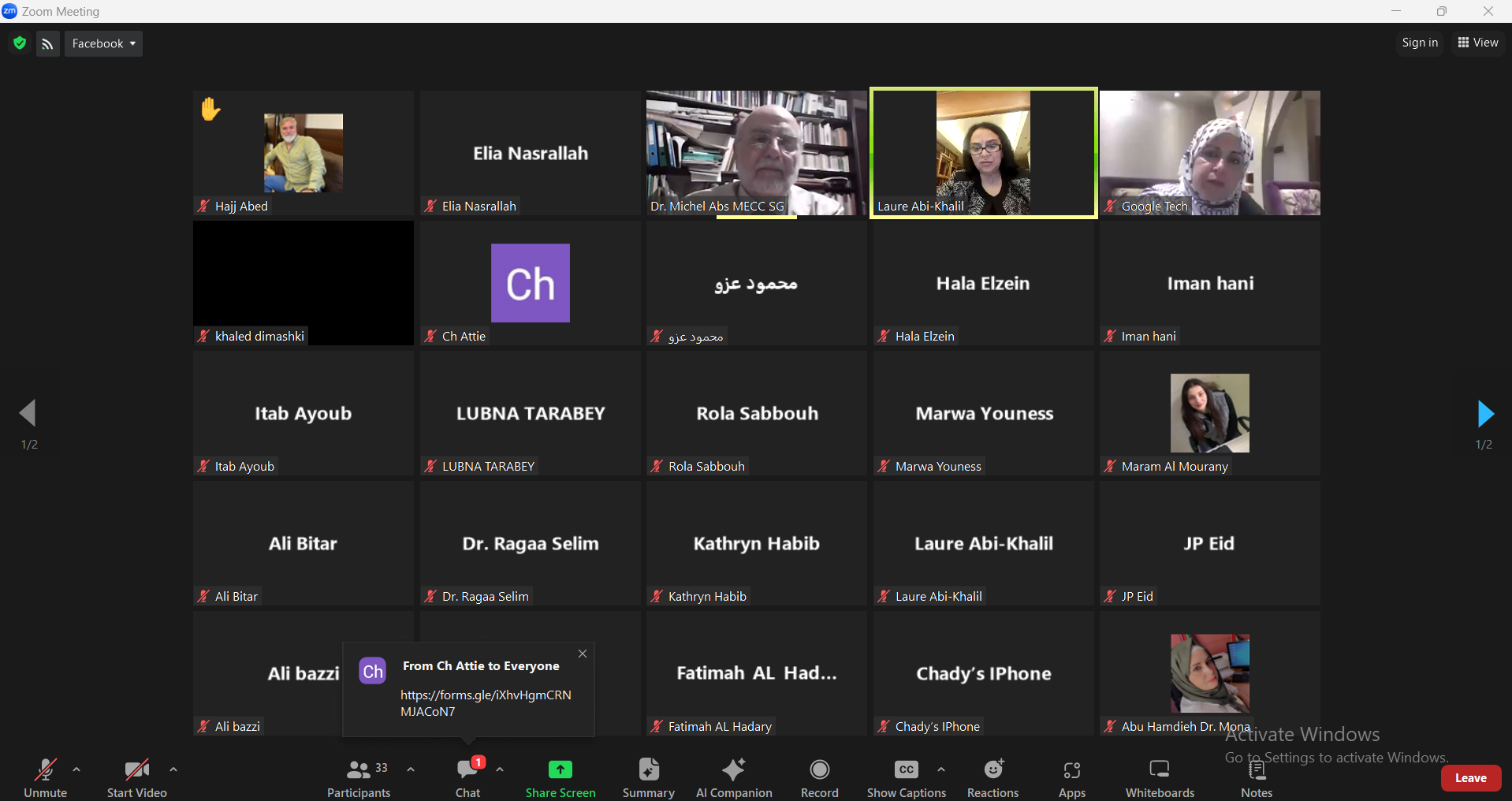Click the muted mic icon for Hala Elzein
Screen dimensions: 1512x801
click(884, 337)
